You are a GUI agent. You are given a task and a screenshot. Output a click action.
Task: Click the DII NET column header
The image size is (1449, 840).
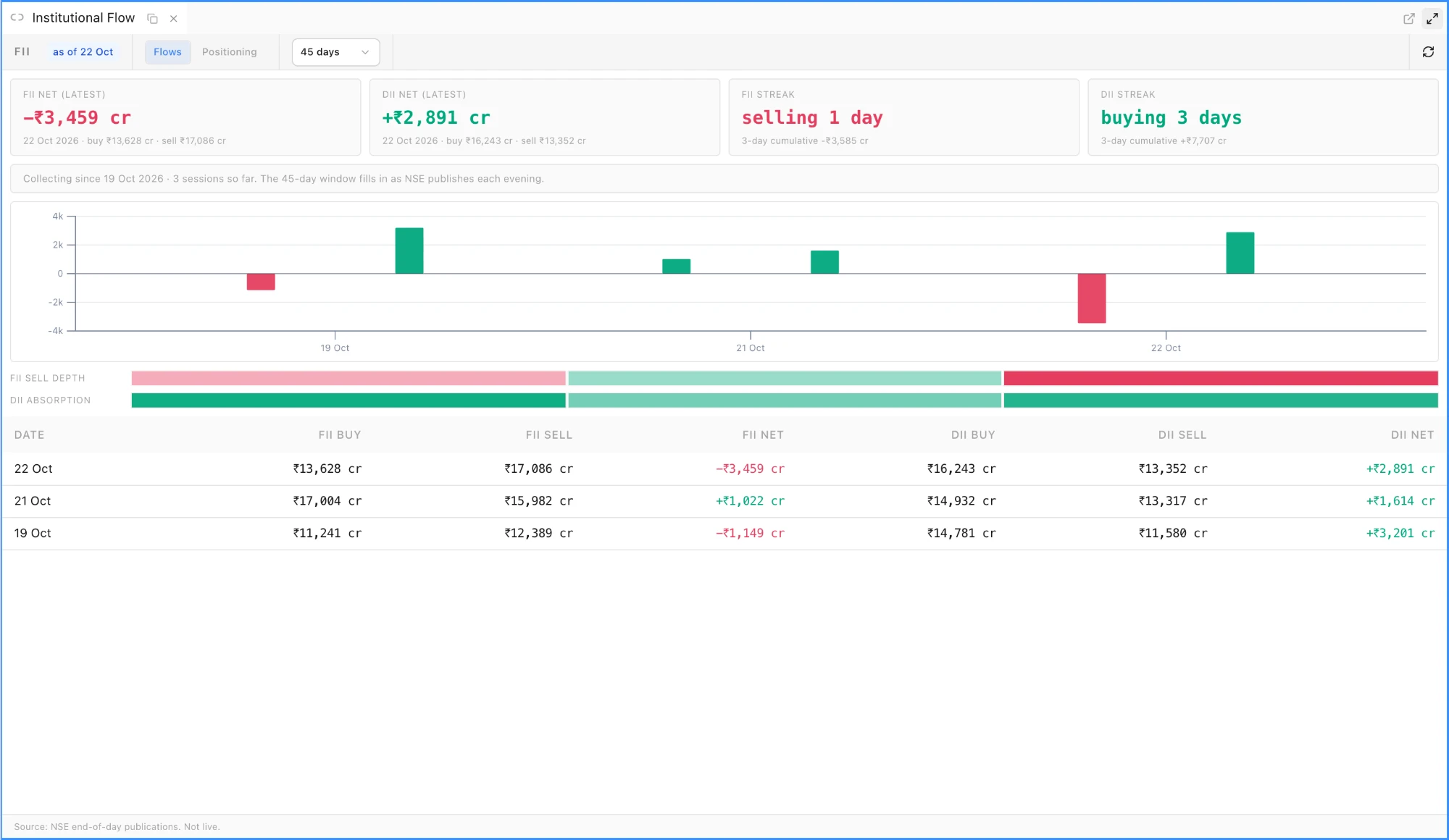click(1413, 435)
